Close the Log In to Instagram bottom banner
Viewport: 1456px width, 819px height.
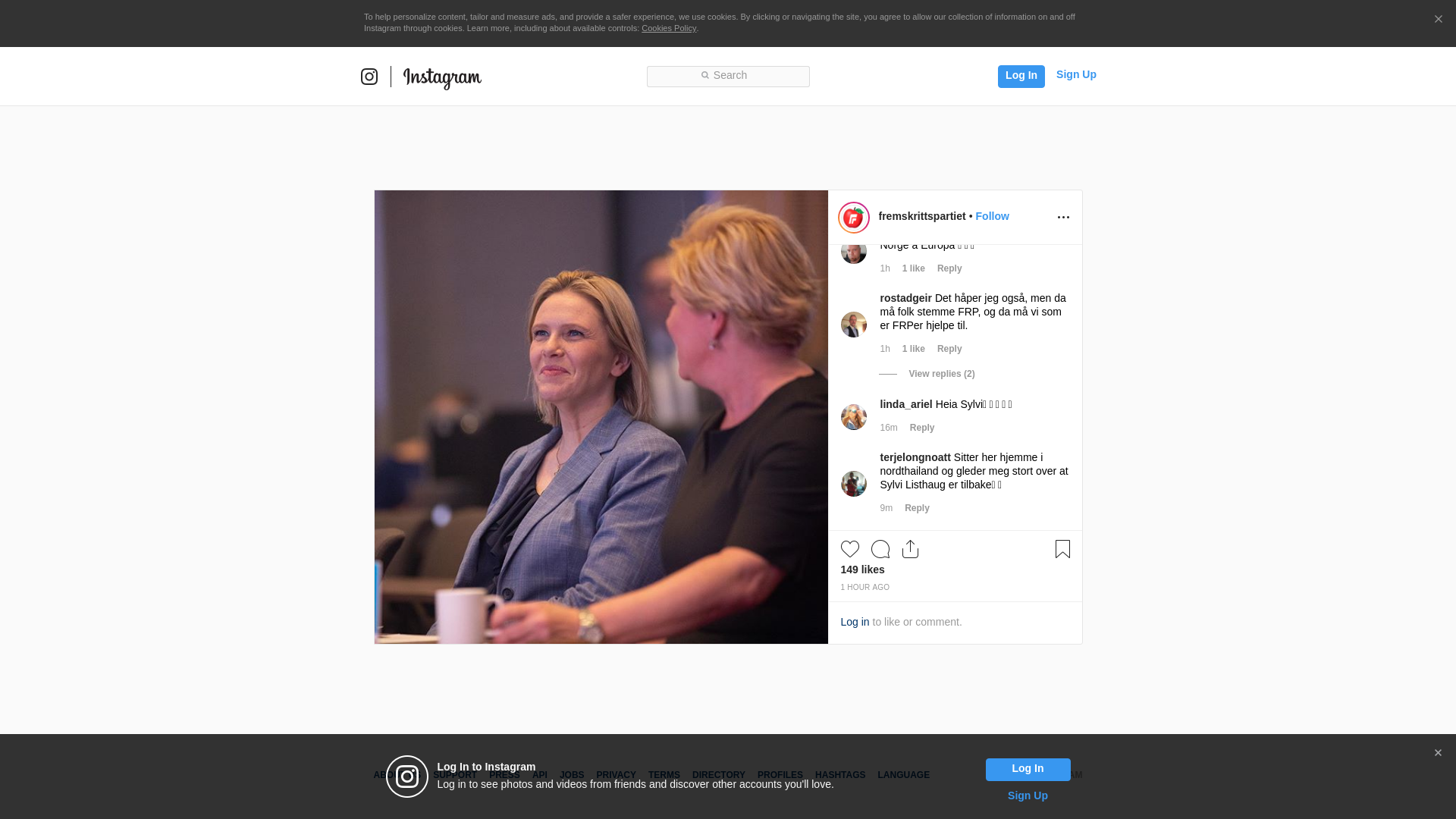click(1438, 753)
